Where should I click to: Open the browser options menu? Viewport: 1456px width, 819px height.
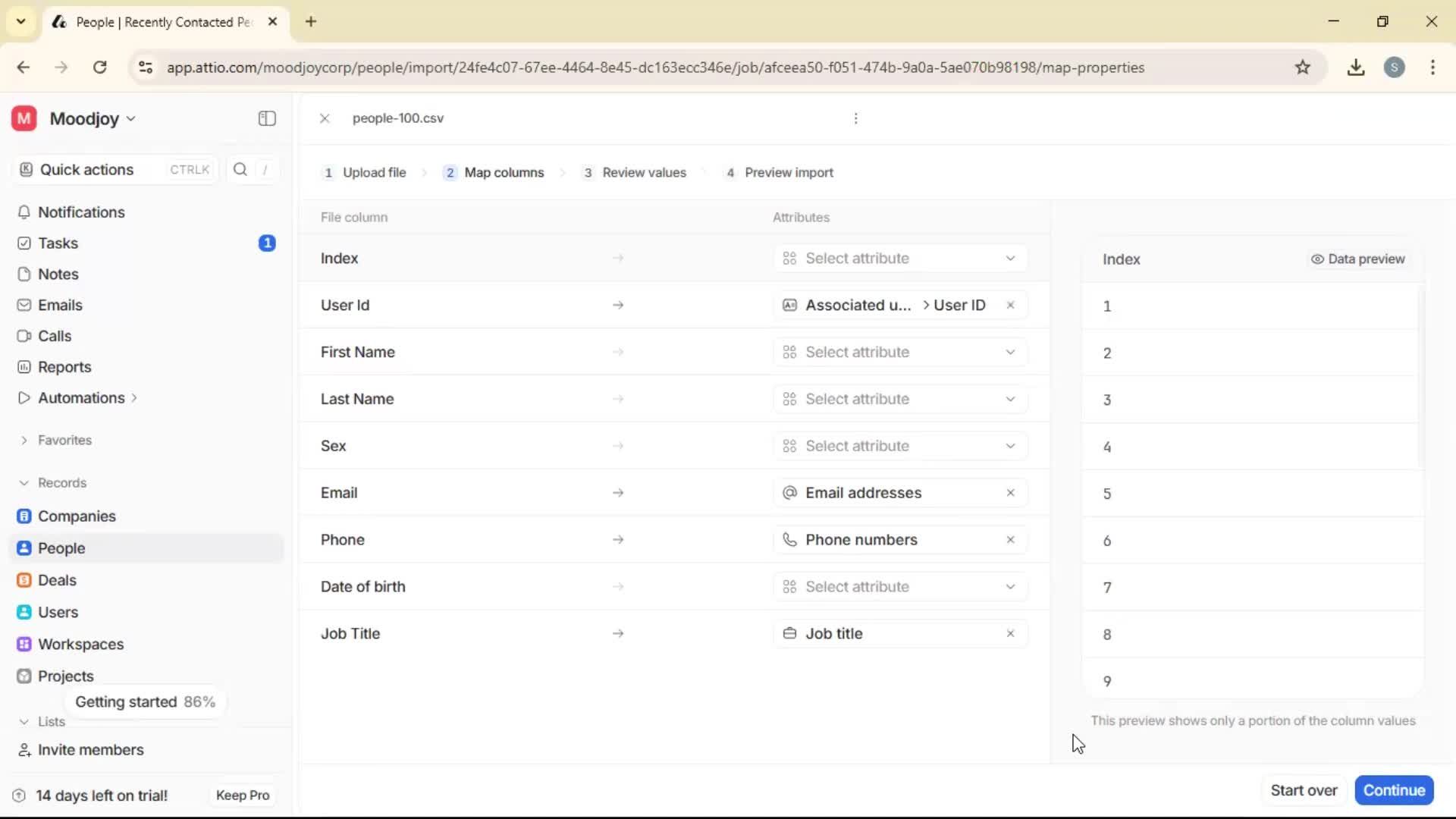coord(1432,67)
